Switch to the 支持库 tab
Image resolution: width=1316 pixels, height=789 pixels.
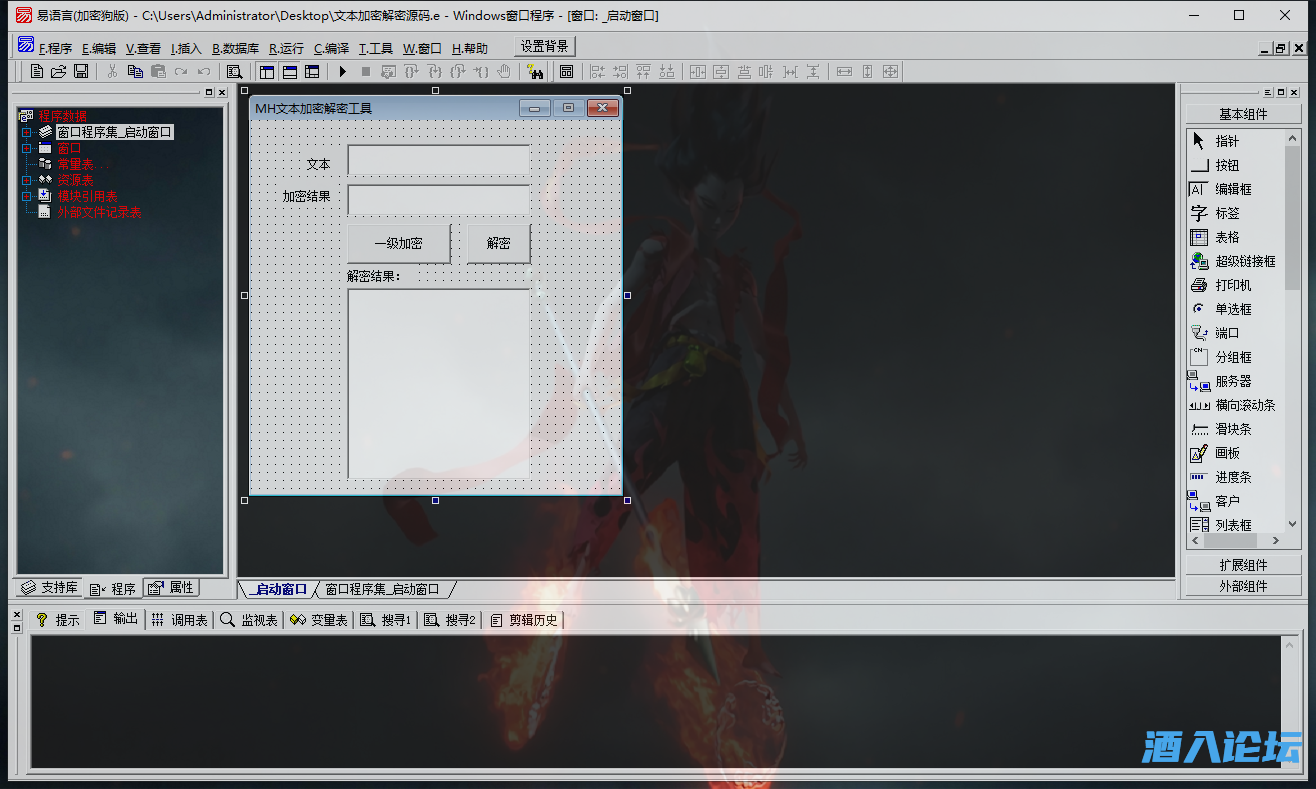50,588
